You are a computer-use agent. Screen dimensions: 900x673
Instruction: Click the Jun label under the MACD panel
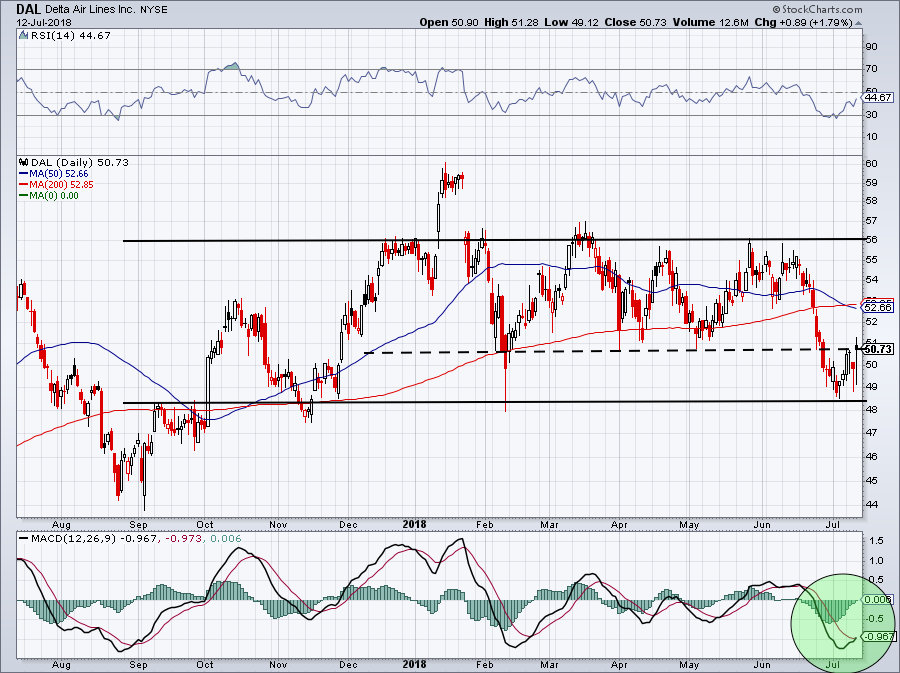pyautogui.click(x=762, y=664)
